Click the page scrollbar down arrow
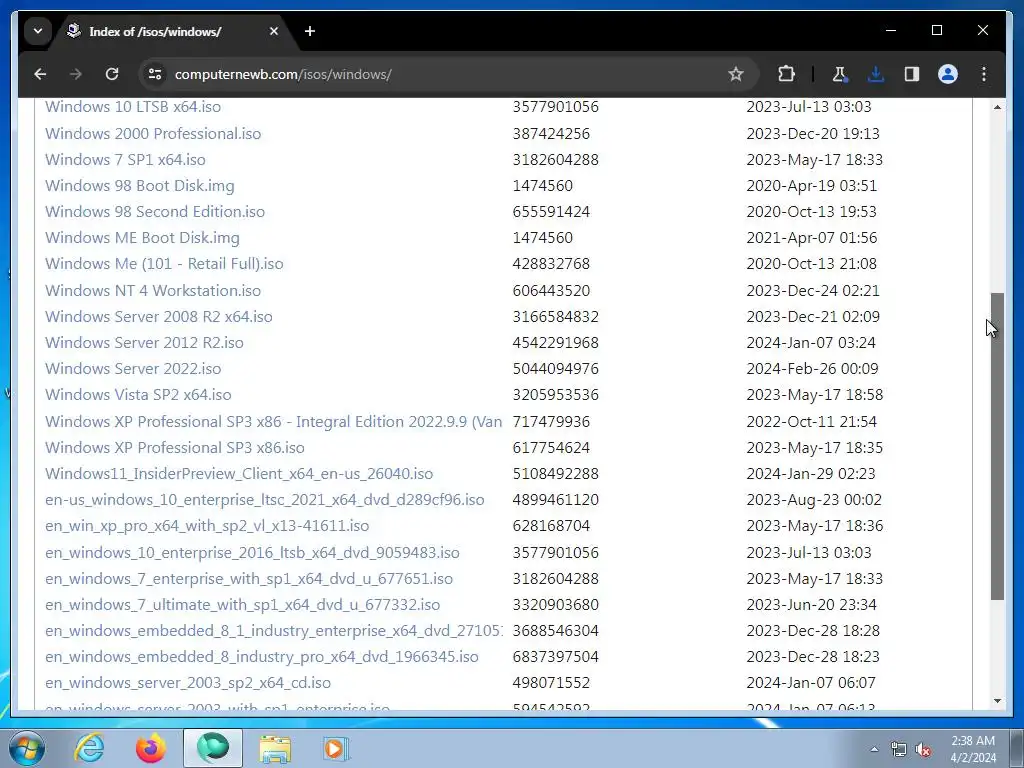Image resolution: width=1024 pixels, height=768 pixels. point(997,701)
